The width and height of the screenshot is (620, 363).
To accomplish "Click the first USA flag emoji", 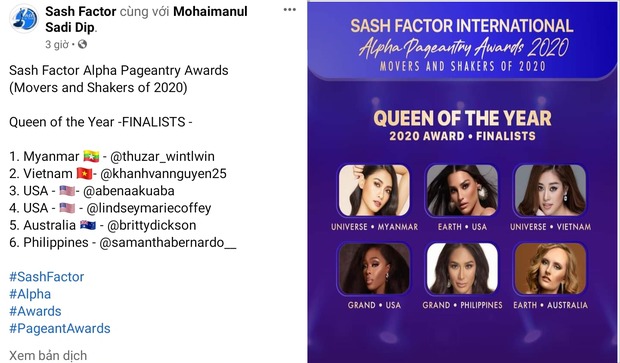I will click(x=67, y=191).
